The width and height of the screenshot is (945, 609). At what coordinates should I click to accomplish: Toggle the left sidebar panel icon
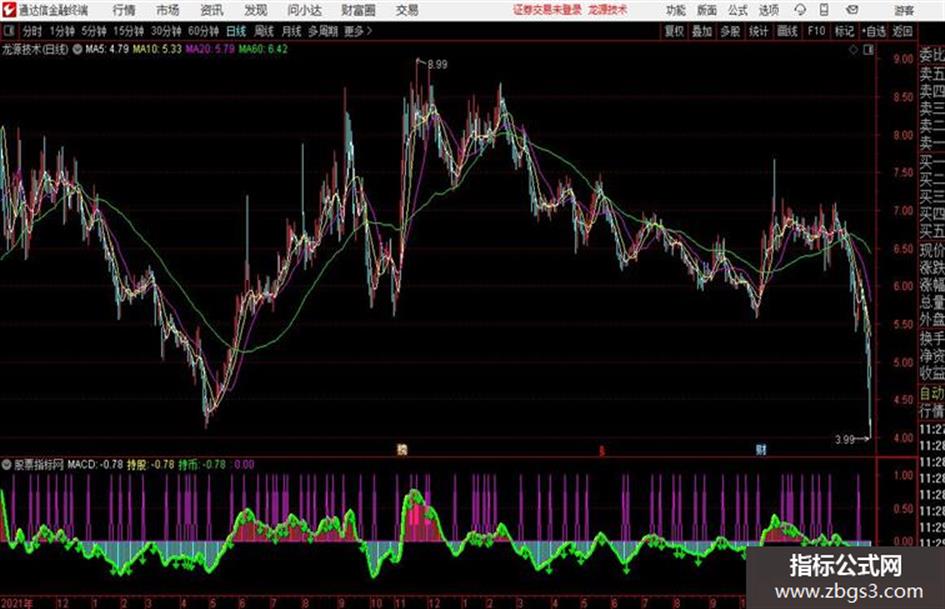point(8,31)
